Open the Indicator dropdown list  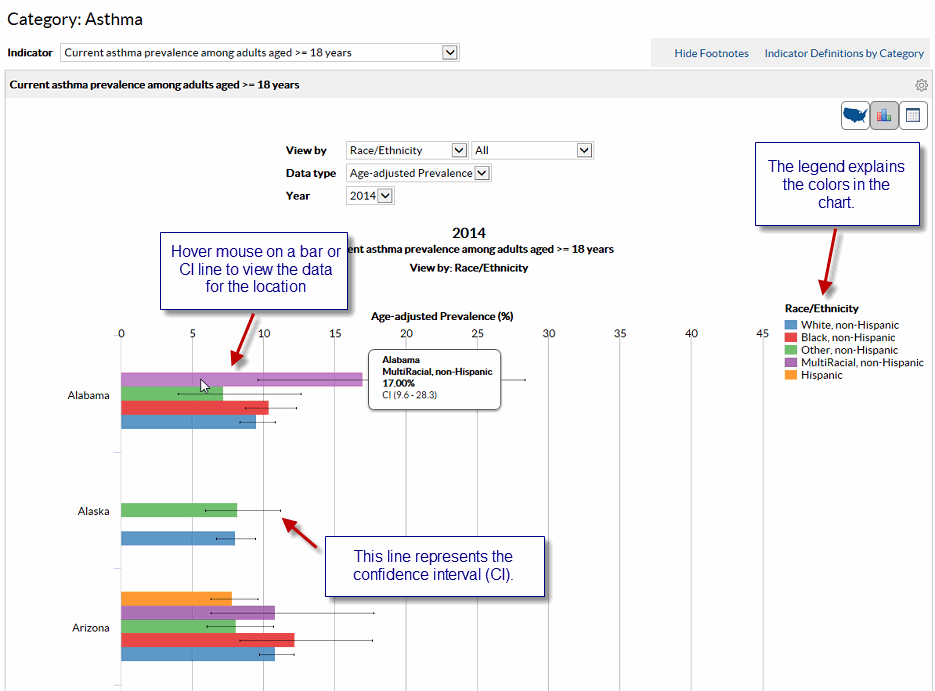point(449,52)
